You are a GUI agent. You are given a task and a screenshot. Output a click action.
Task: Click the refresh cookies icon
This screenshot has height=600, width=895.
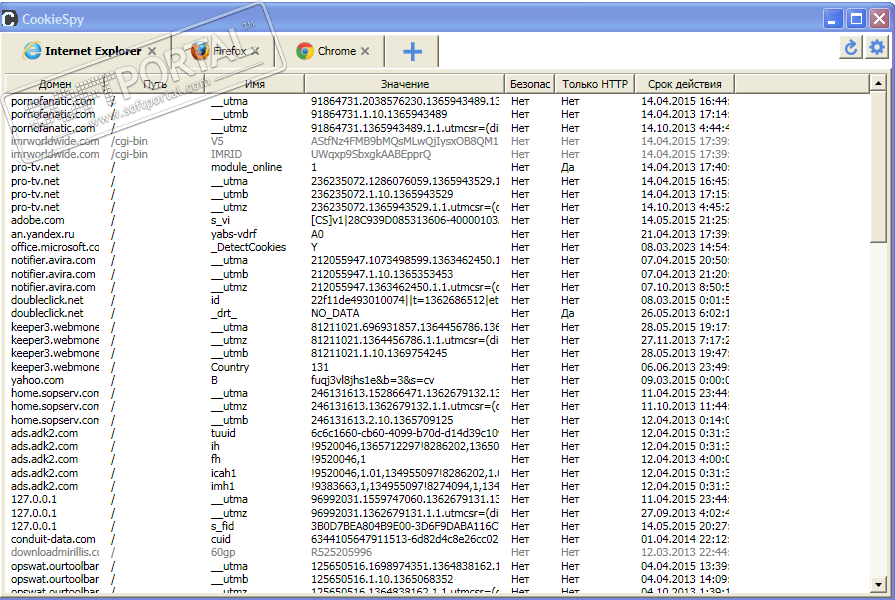click(x=850, y=47)
